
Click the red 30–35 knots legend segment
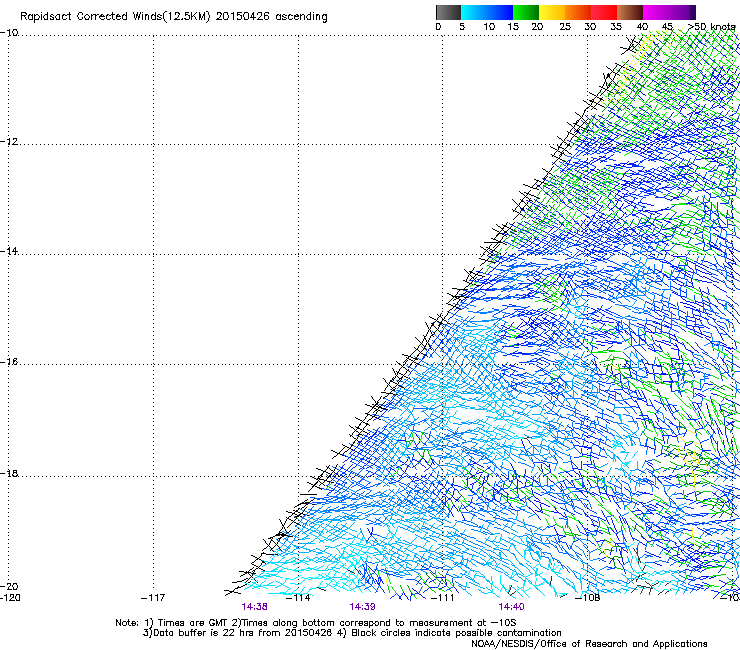604,12
